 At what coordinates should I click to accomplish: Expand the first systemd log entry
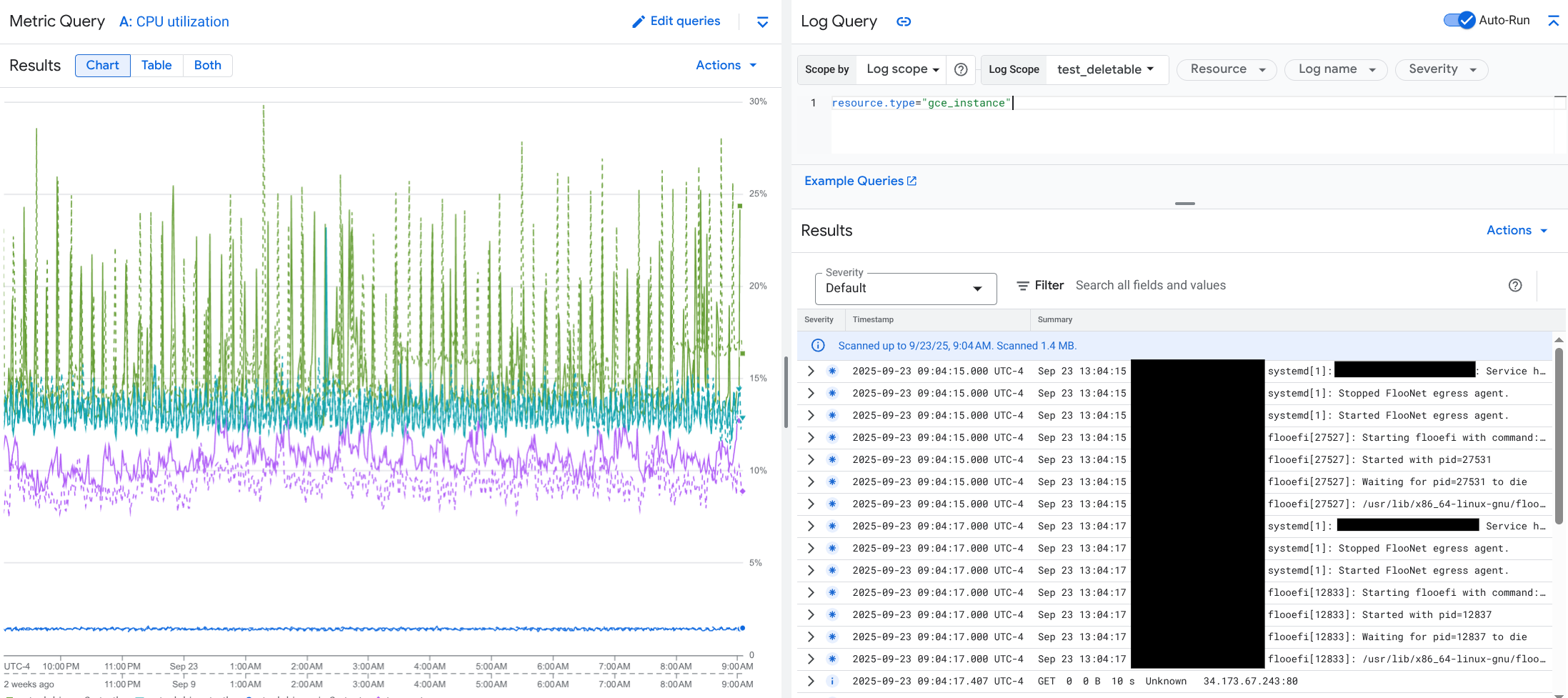click(x=810, y=371)
